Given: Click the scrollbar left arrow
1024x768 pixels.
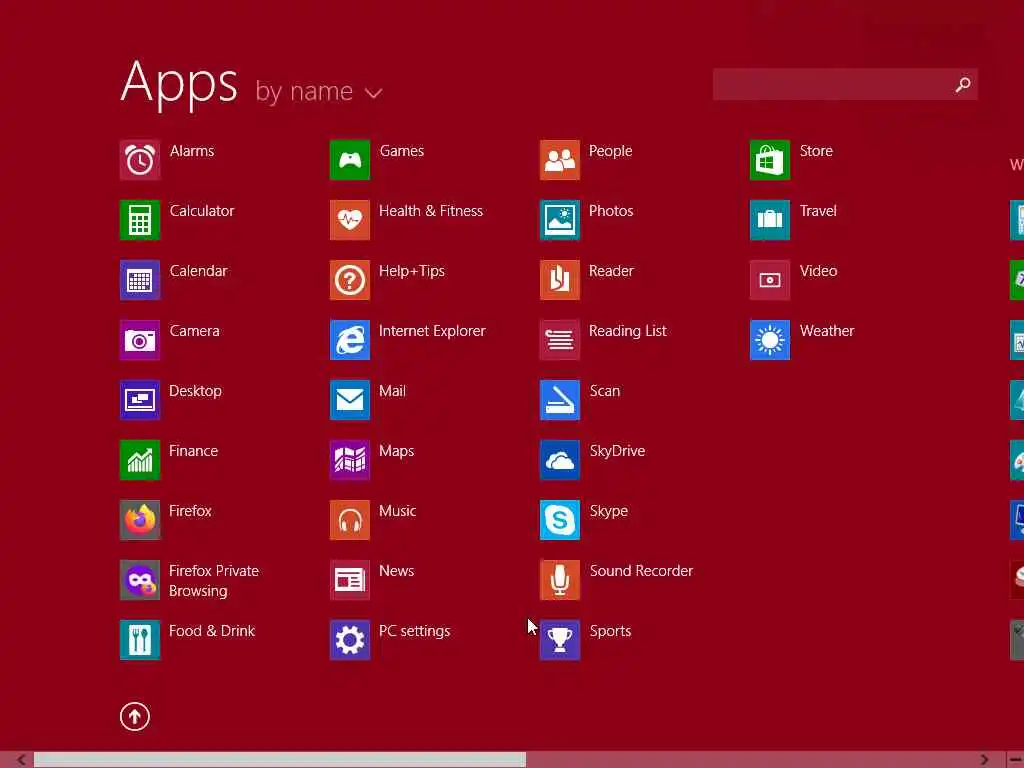Looking at the screenshot, I should [x=22, y=760].
